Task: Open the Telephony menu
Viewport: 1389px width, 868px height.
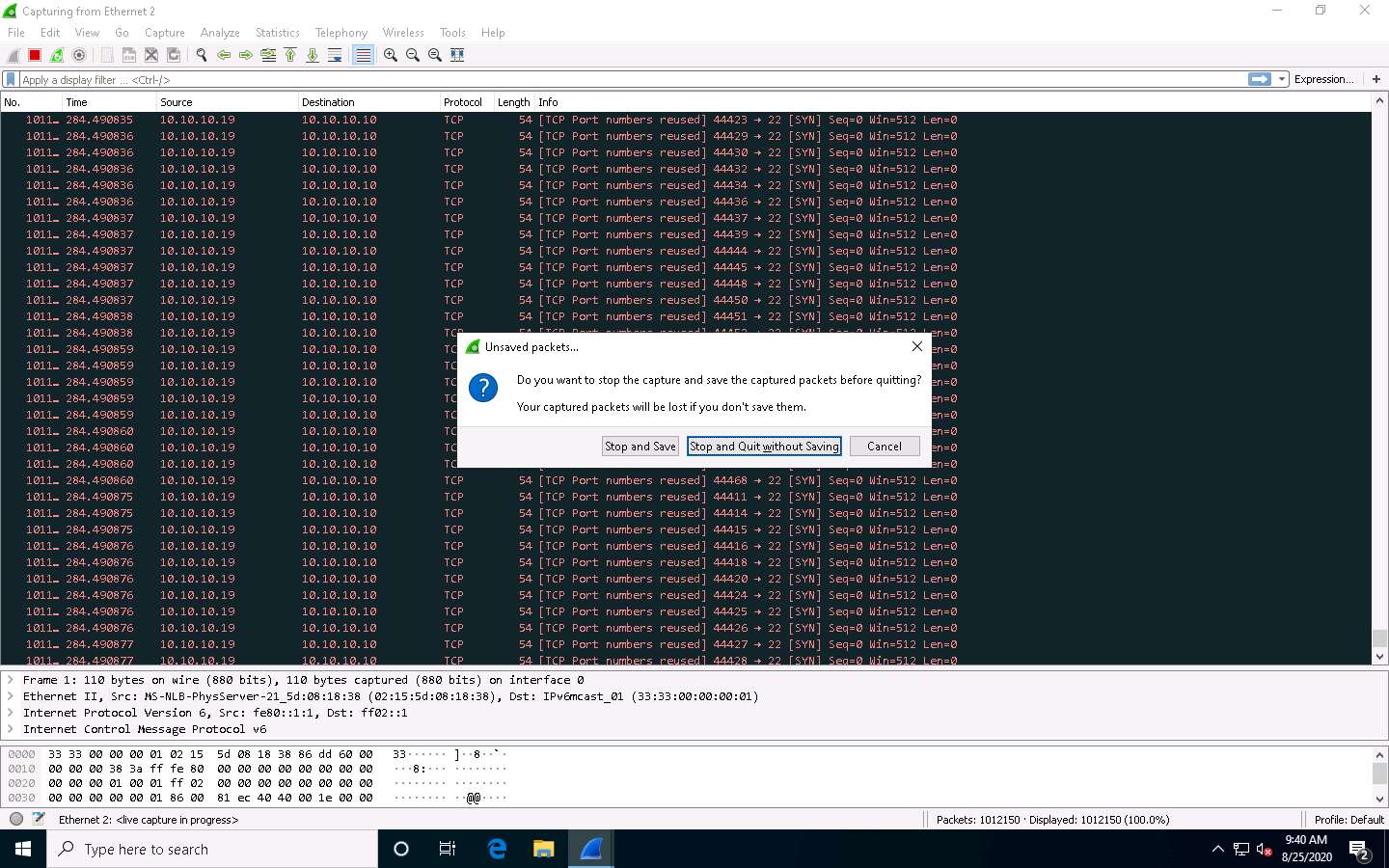Action: [x=341, y=32]
